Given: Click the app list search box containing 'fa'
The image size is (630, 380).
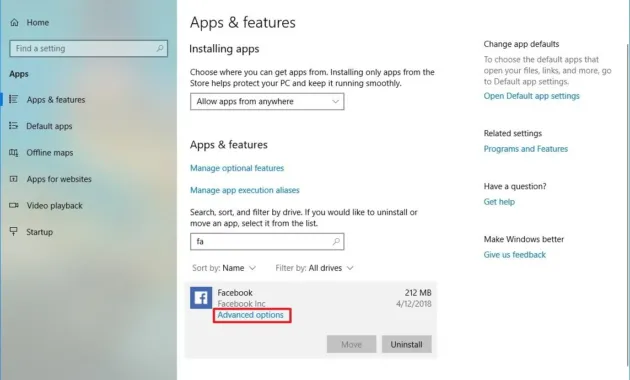Looking at the screenshot, I should (x=267, y=241).
